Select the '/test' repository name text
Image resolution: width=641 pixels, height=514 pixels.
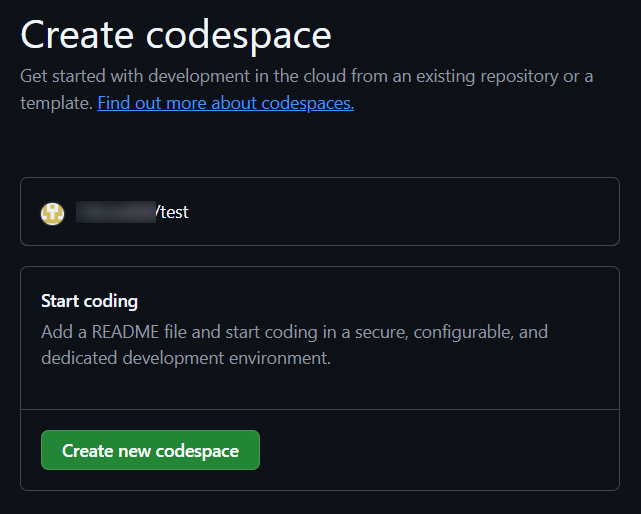tap(172, 212)
